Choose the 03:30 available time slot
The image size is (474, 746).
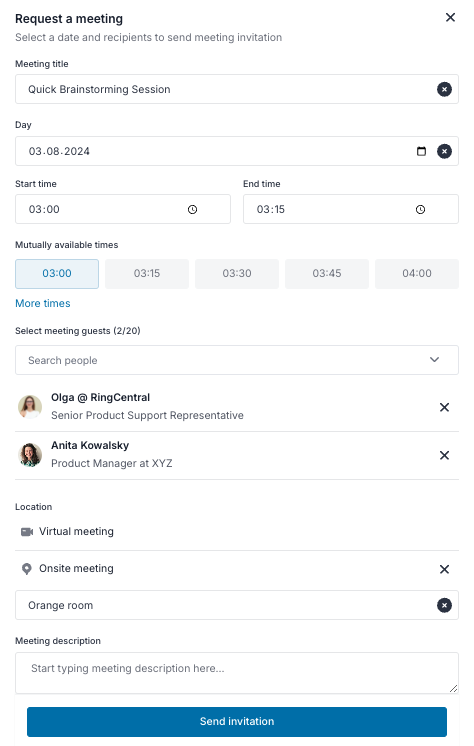237,274
